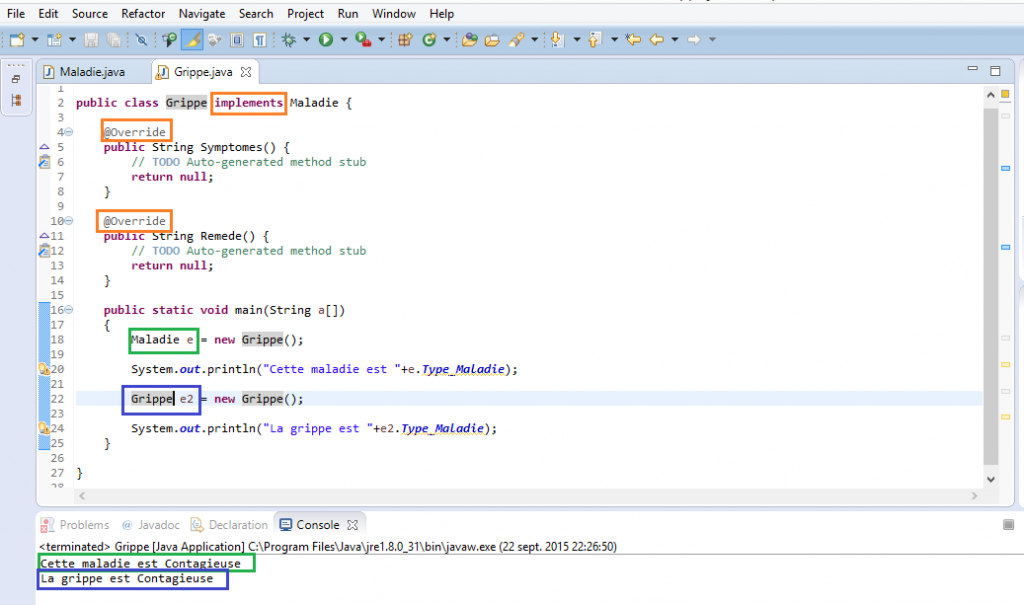Click the editor's horizontal scrollbar
Viewport: 1024px width, 605px height.
click(x=500, y=496)
